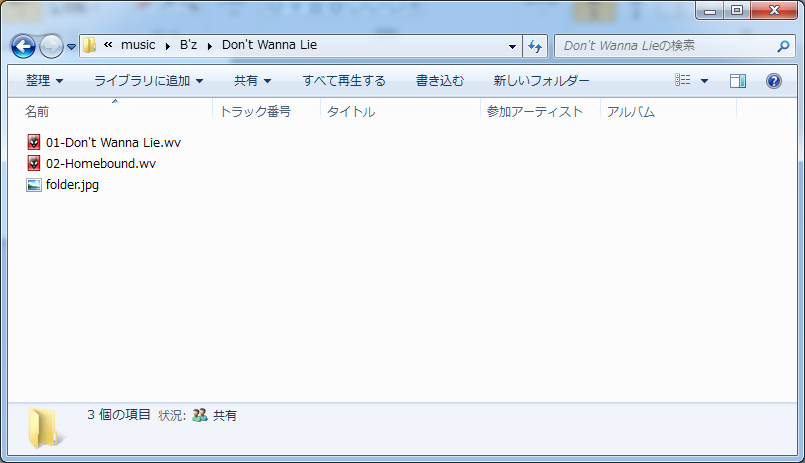Select file 01-Don't Wanna Lie.wv
The image size is (805, 463).
tap(113, 142)
